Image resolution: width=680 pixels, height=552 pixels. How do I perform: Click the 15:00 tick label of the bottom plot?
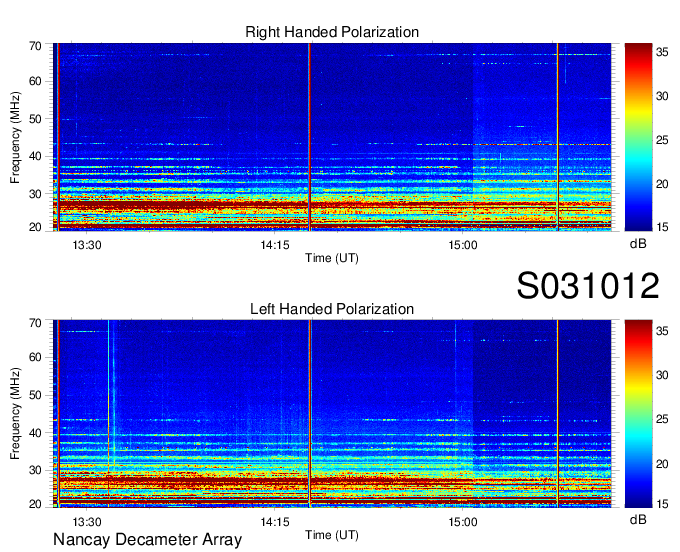463,522
